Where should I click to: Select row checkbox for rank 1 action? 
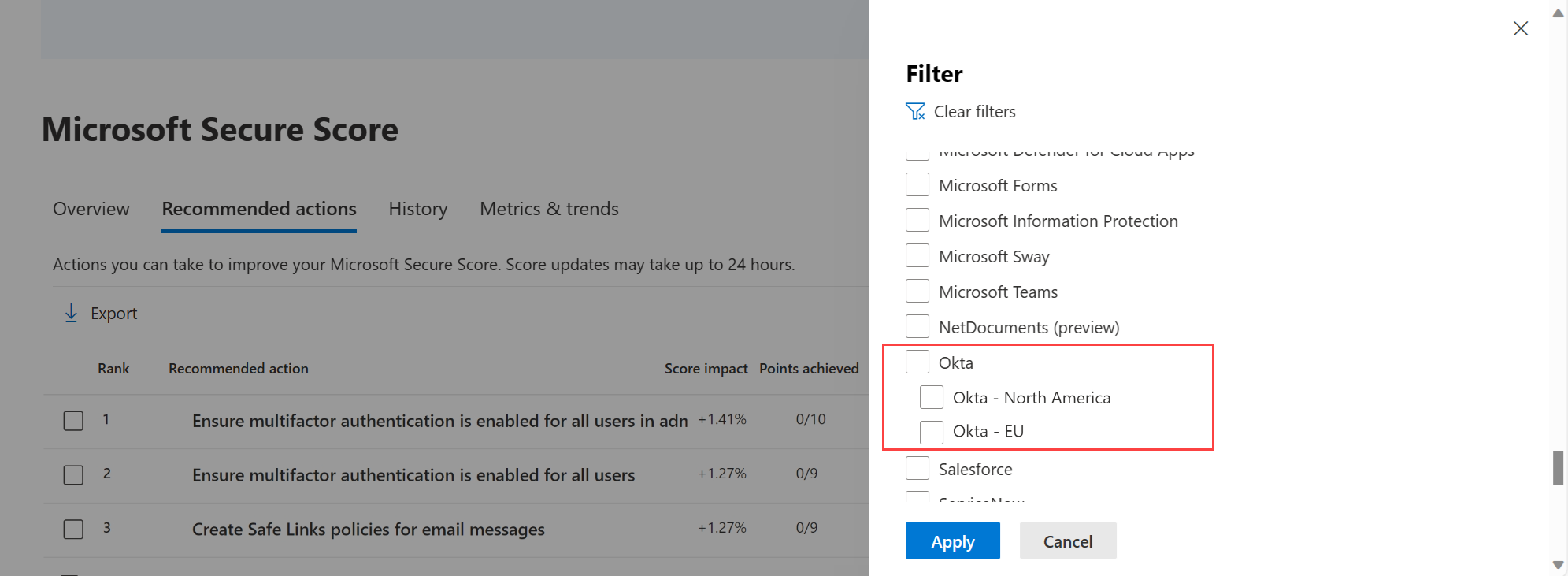(73, 421)
